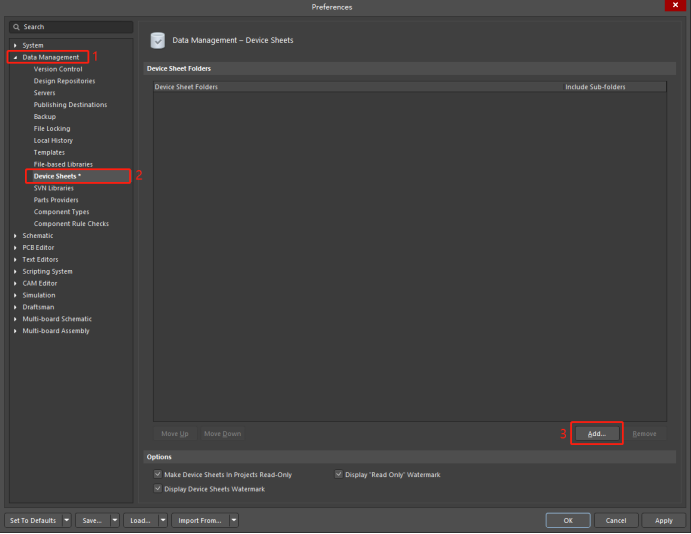Click the Add... button
This screenshot has height=534, width=691.
[596, 434]
